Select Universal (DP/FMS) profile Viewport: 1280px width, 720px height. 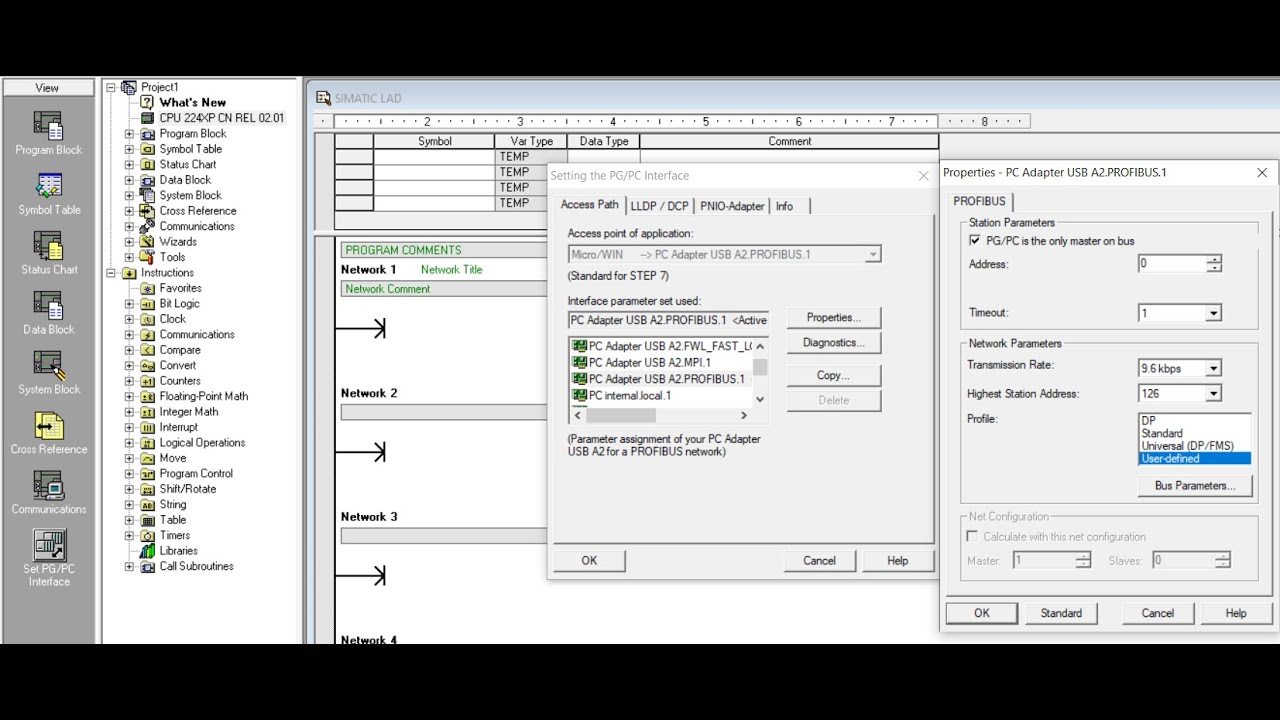pos(1195,446)
